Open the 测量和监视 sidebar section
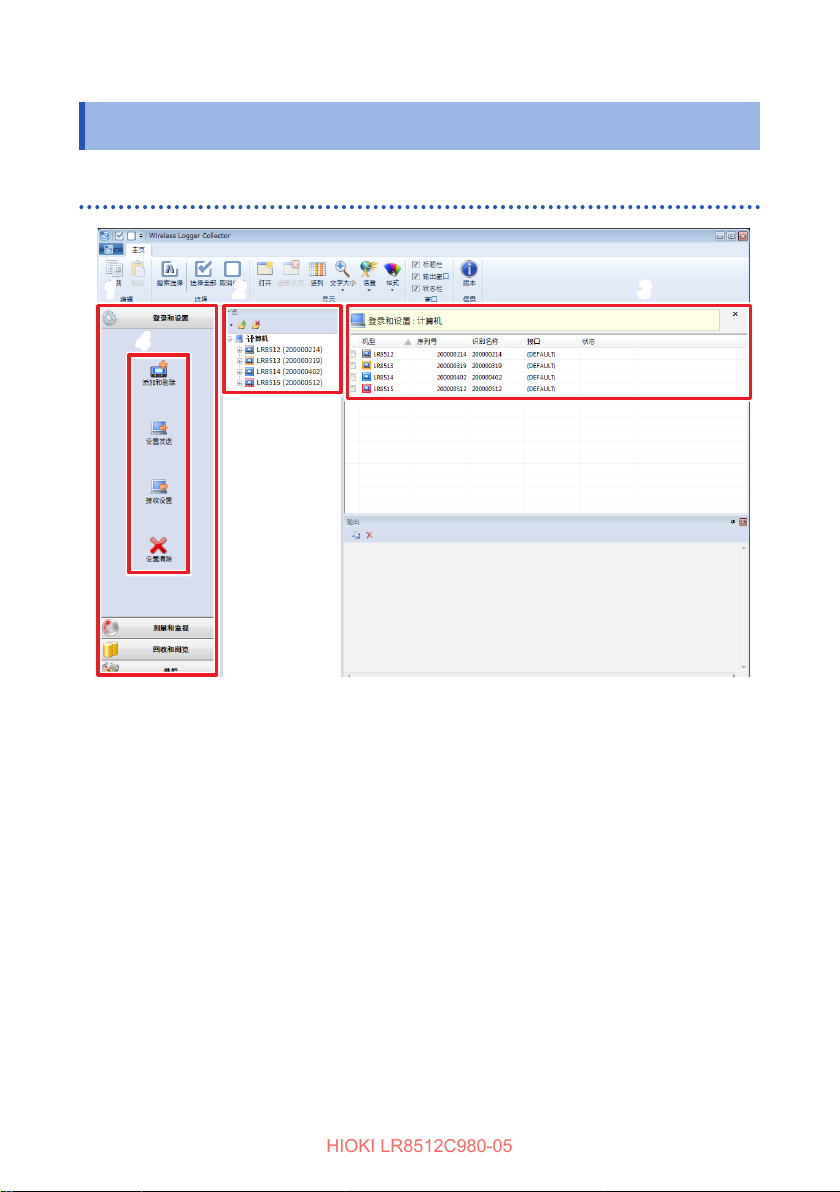Image resolution: width=840 pixels, height=1192 pixels. (x=158, y=628)
